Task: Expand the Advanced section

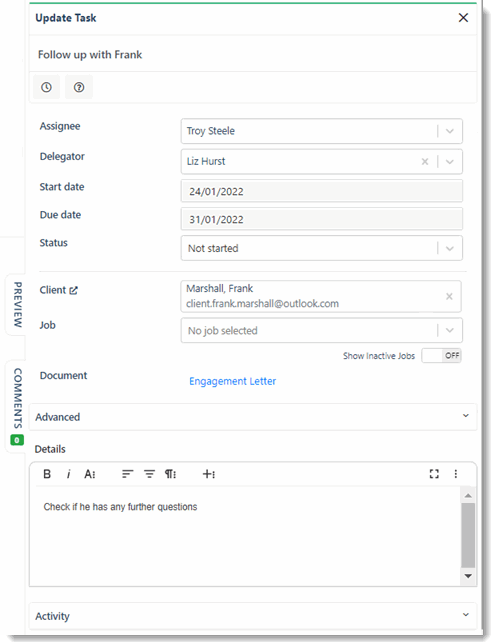Action: click(253, 417)
